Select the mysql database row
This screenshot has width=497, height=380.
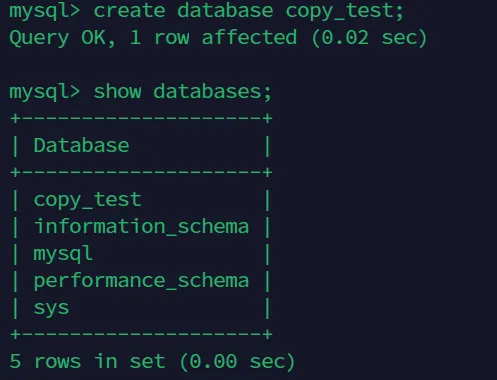141,254
